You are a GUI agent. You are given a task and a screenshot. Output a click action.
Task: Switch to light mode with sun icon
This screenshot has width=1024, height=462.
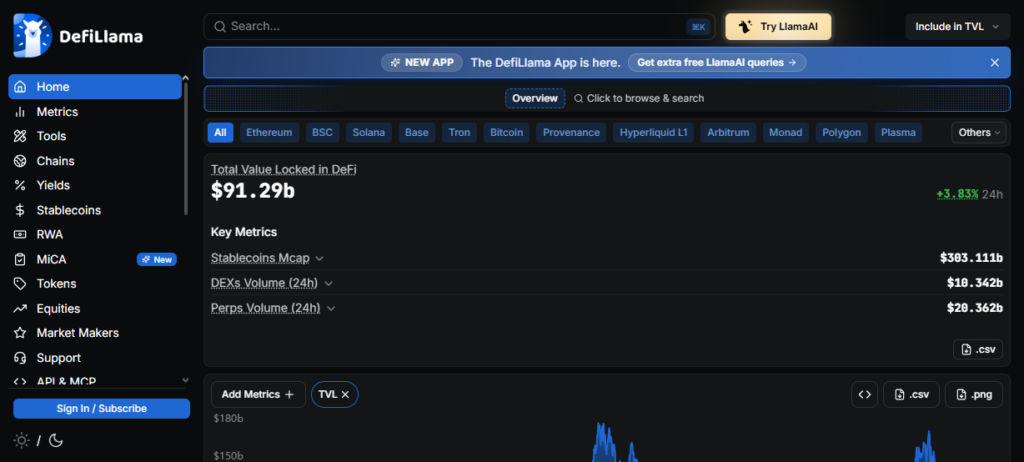tap(22, 440)
